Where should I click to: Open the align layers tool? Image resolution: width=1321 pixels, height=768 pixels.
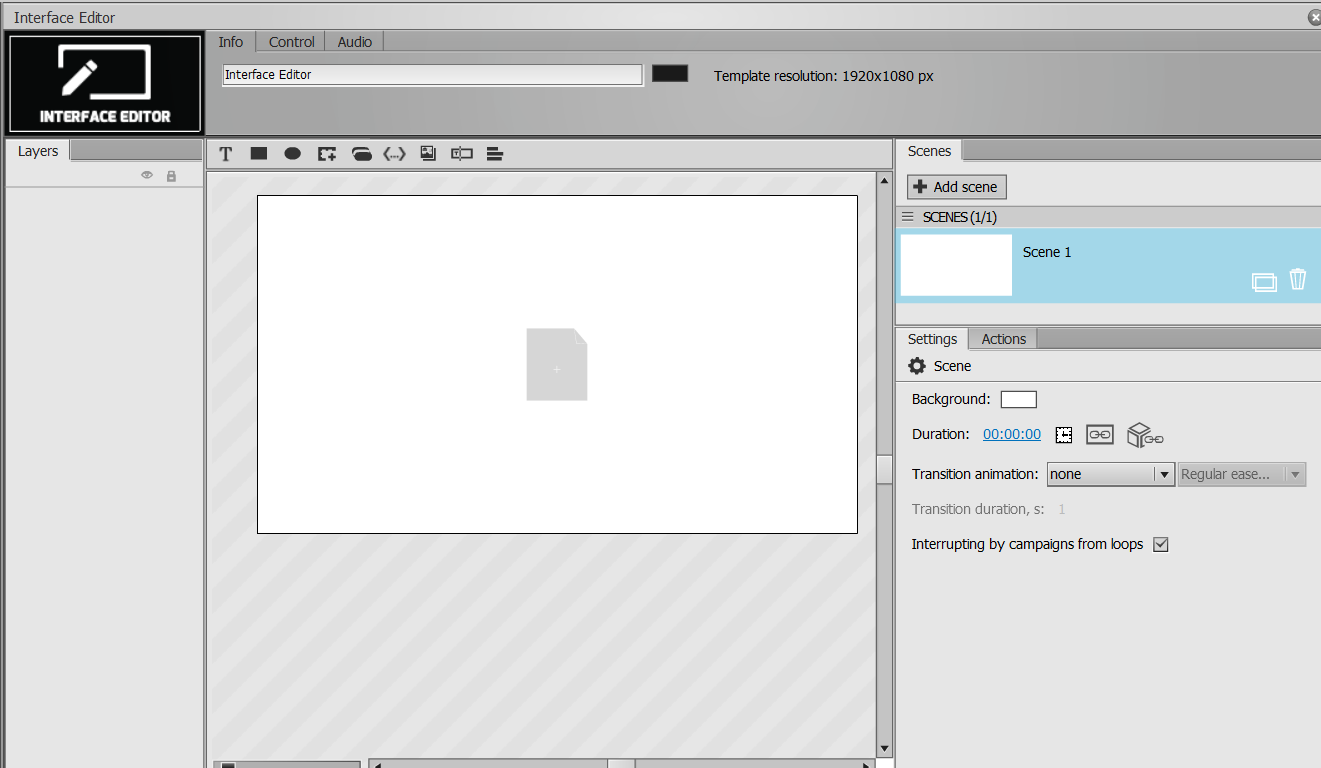pos(494,154)
